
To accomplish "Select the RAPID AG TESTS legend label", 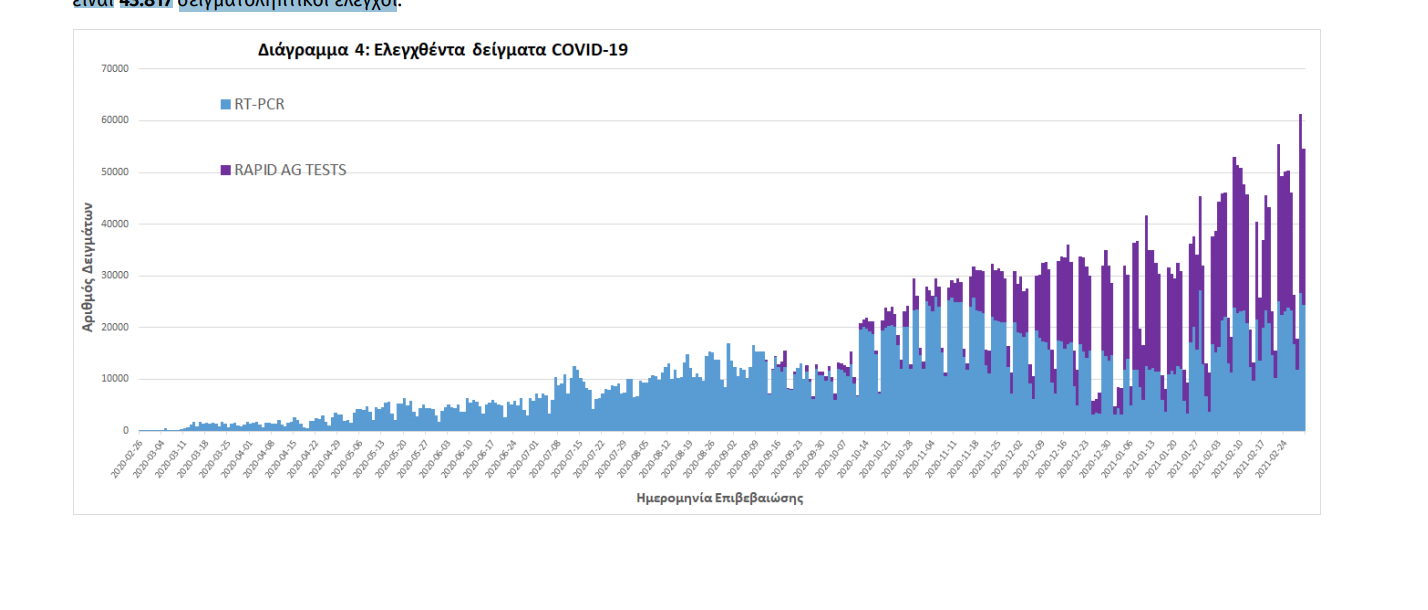I will click(x=290, y=170).
